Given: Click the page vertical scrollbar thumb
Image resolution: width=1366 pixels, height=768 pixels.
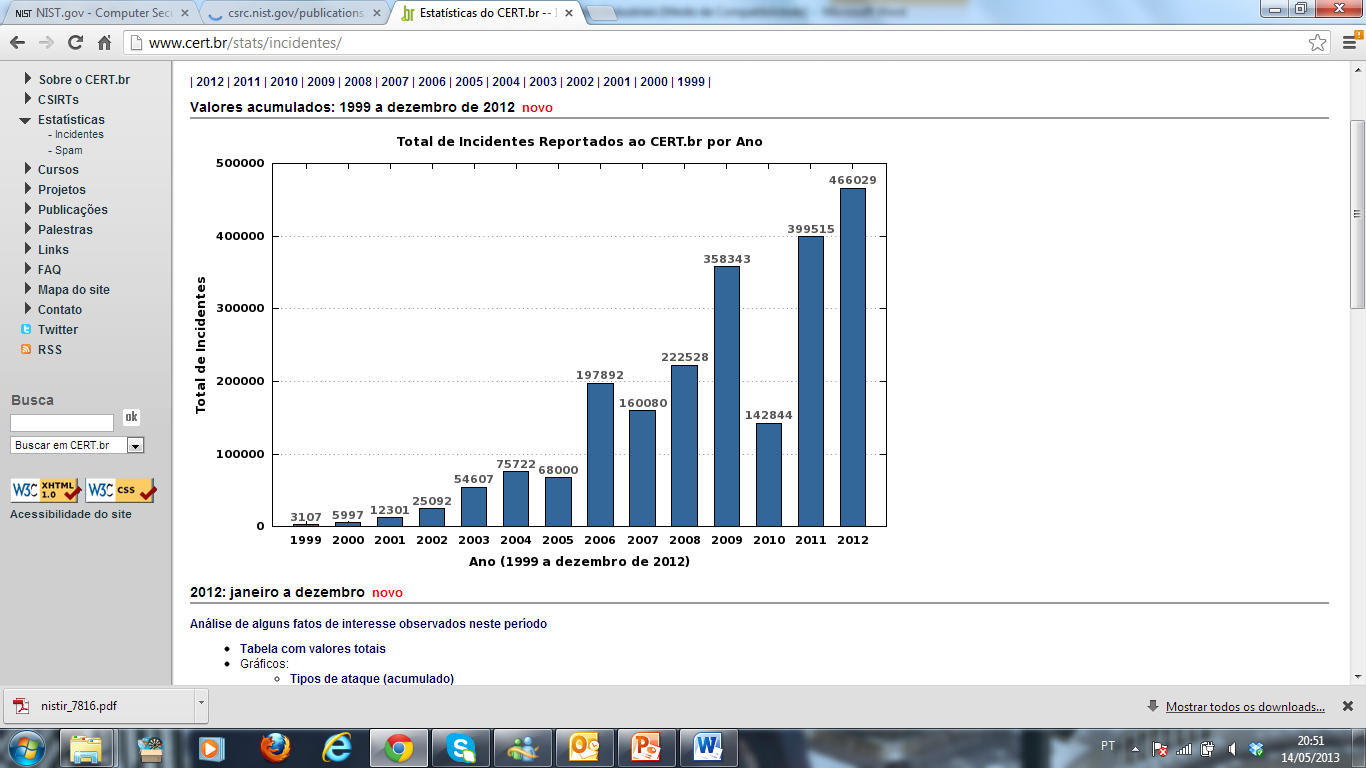Looking at the screenshot, I should [1357, 213].
